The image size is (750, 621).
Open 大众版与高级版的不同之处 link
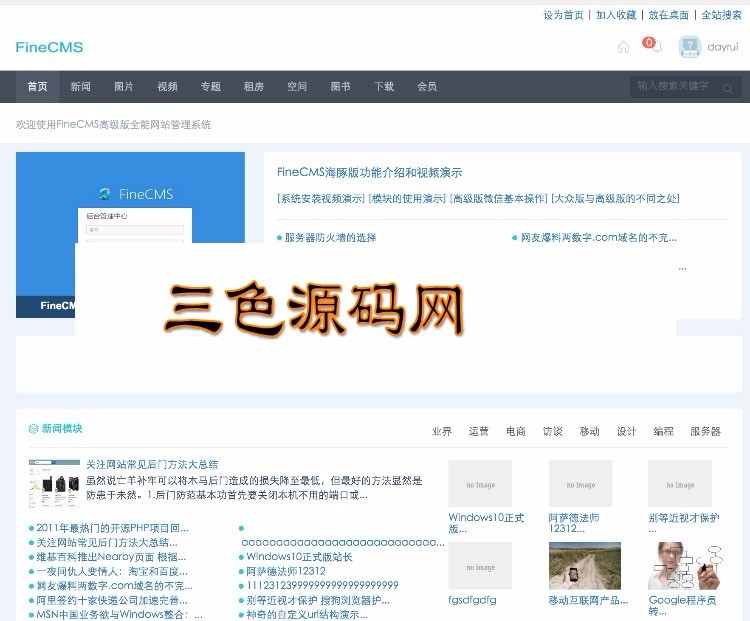coord(615,198)
